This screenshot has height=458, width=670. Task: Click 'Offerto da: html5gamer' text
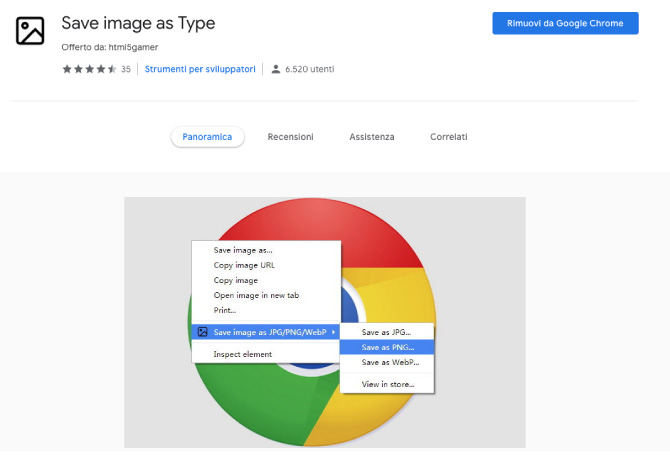tap(110, 47)
